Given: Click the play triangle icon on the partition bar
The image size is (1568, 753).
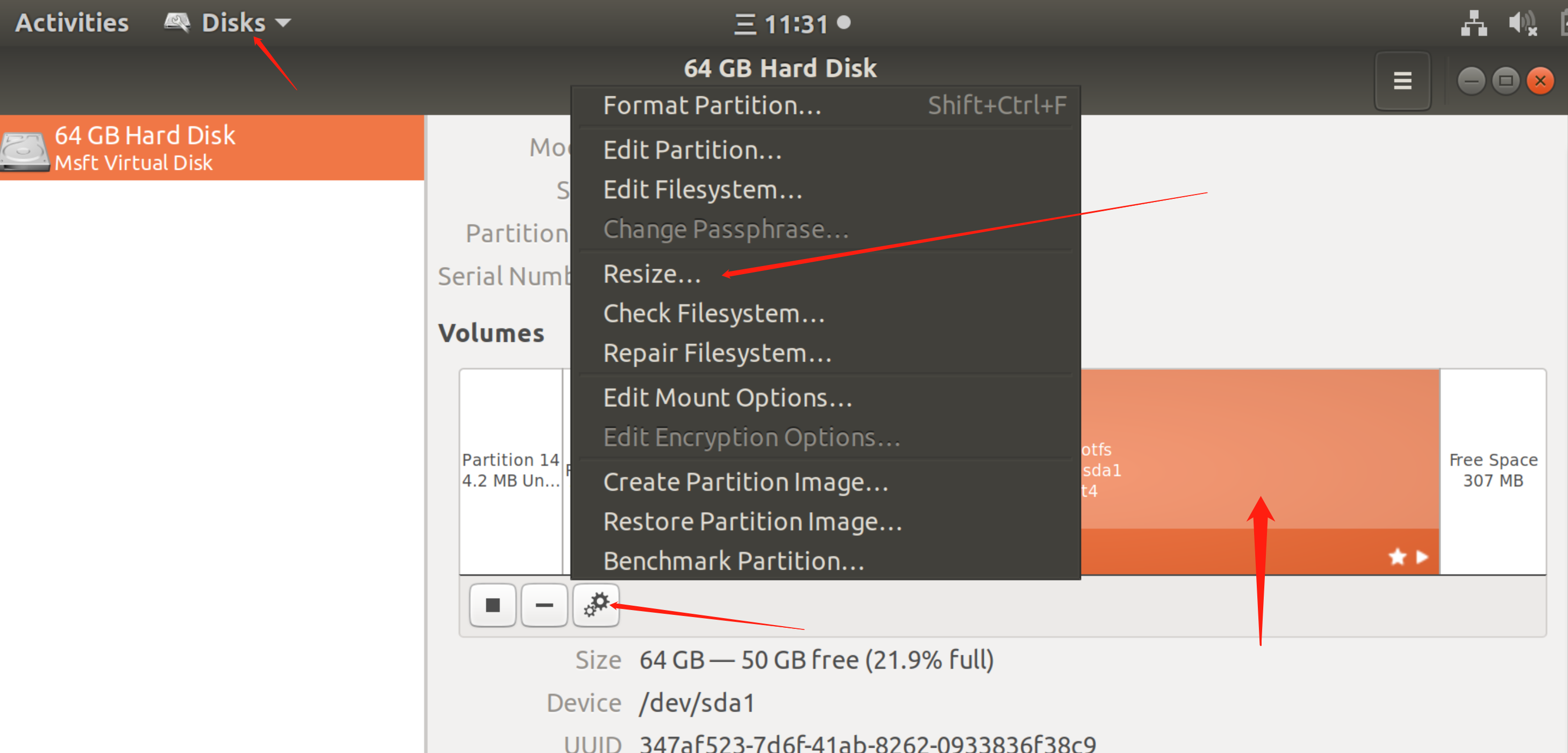Looking at the screenshot, I should (x=1421, y=556).
